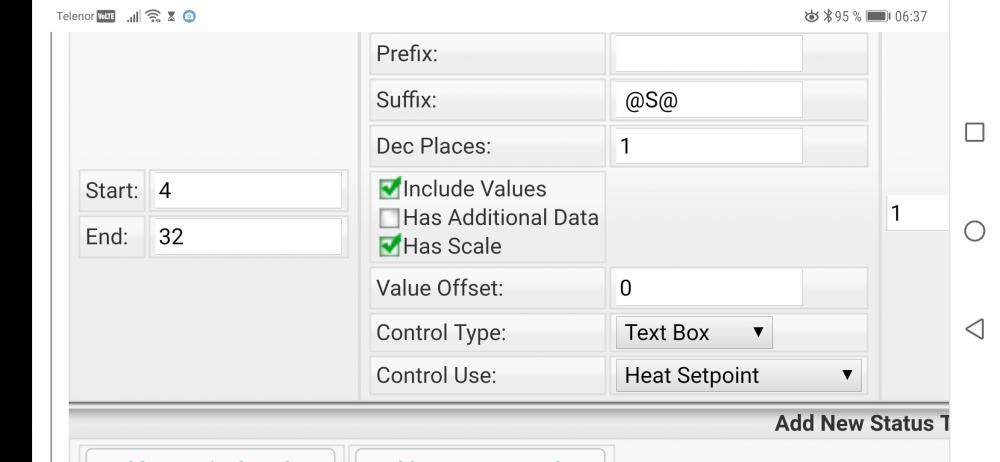Click the End value input field
1000x462 pixels.
coord(246,237)
